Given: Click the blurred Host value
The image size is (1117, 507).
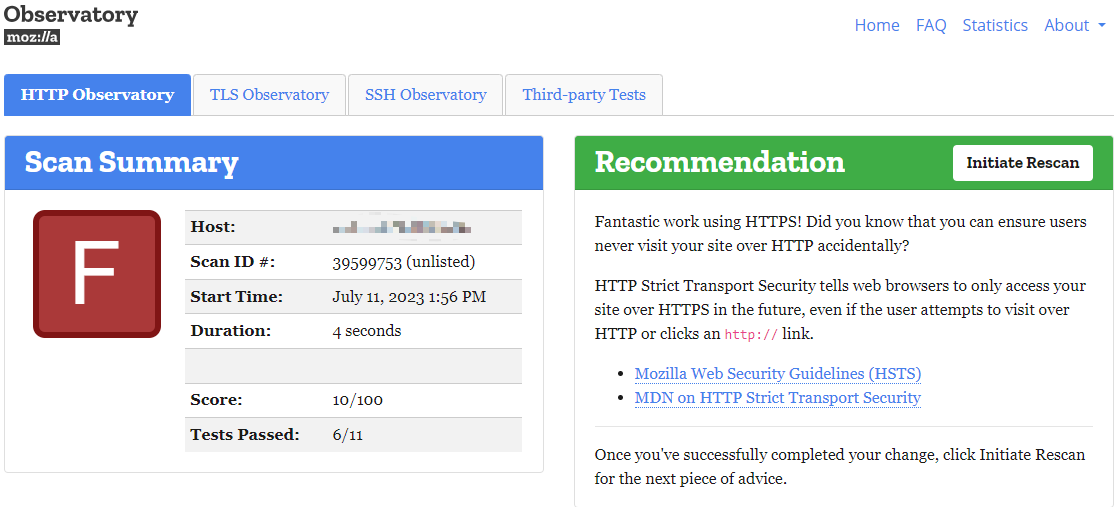Looking at the screenshot, I should pos(401,228).
